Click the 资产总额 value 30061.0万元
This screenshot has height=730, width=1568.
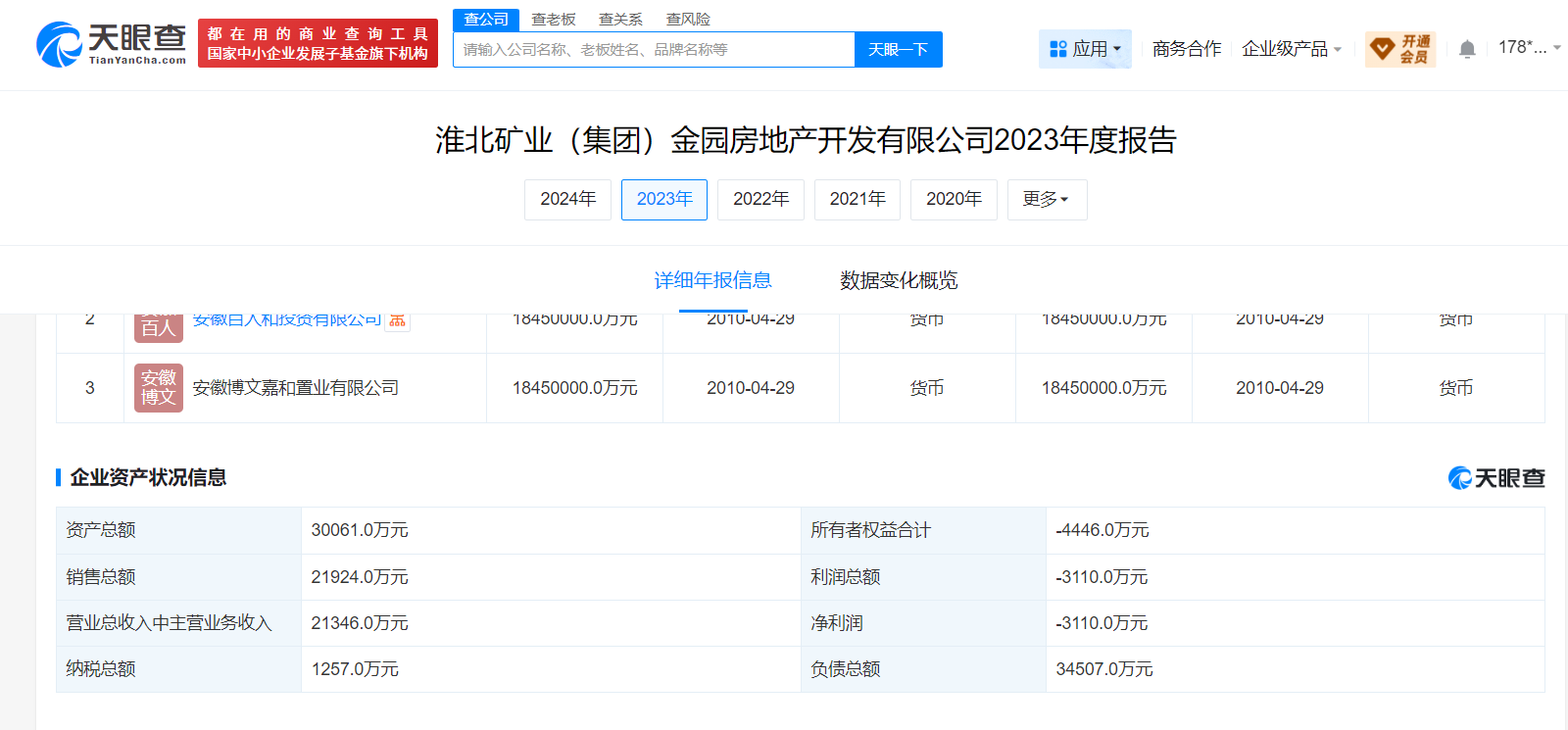[360, 530]
